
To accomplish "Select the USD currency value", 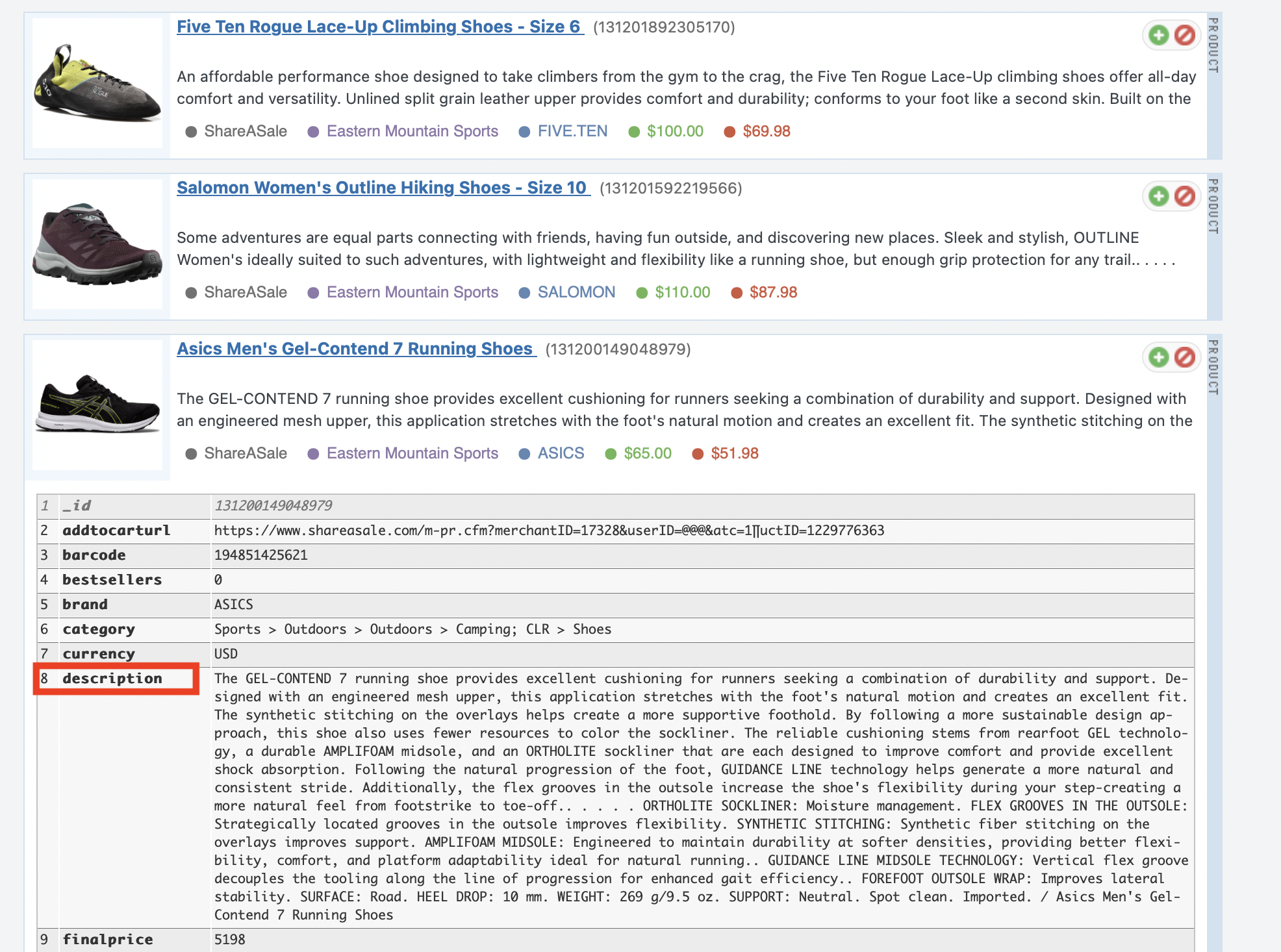I will (225, 654).
